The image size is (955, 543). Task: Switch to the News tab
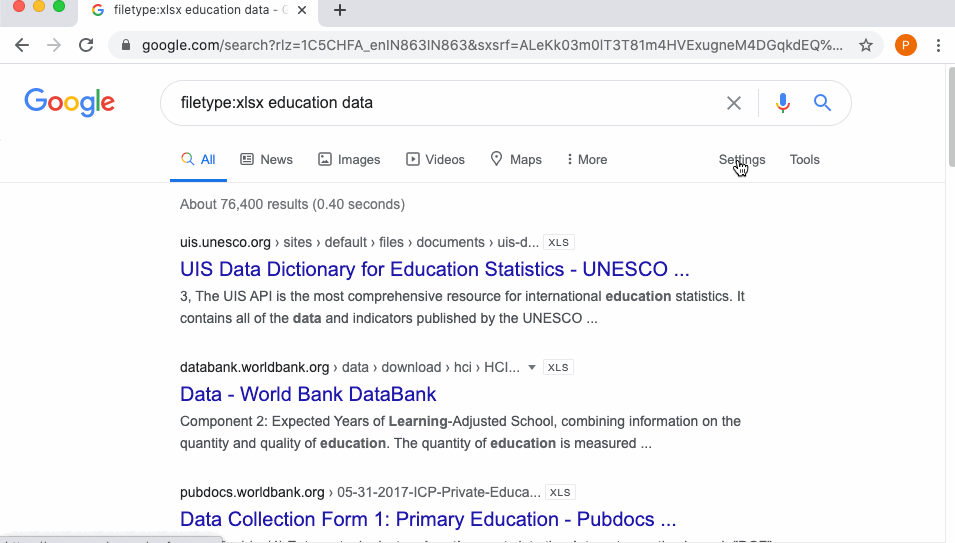[266, 160]
